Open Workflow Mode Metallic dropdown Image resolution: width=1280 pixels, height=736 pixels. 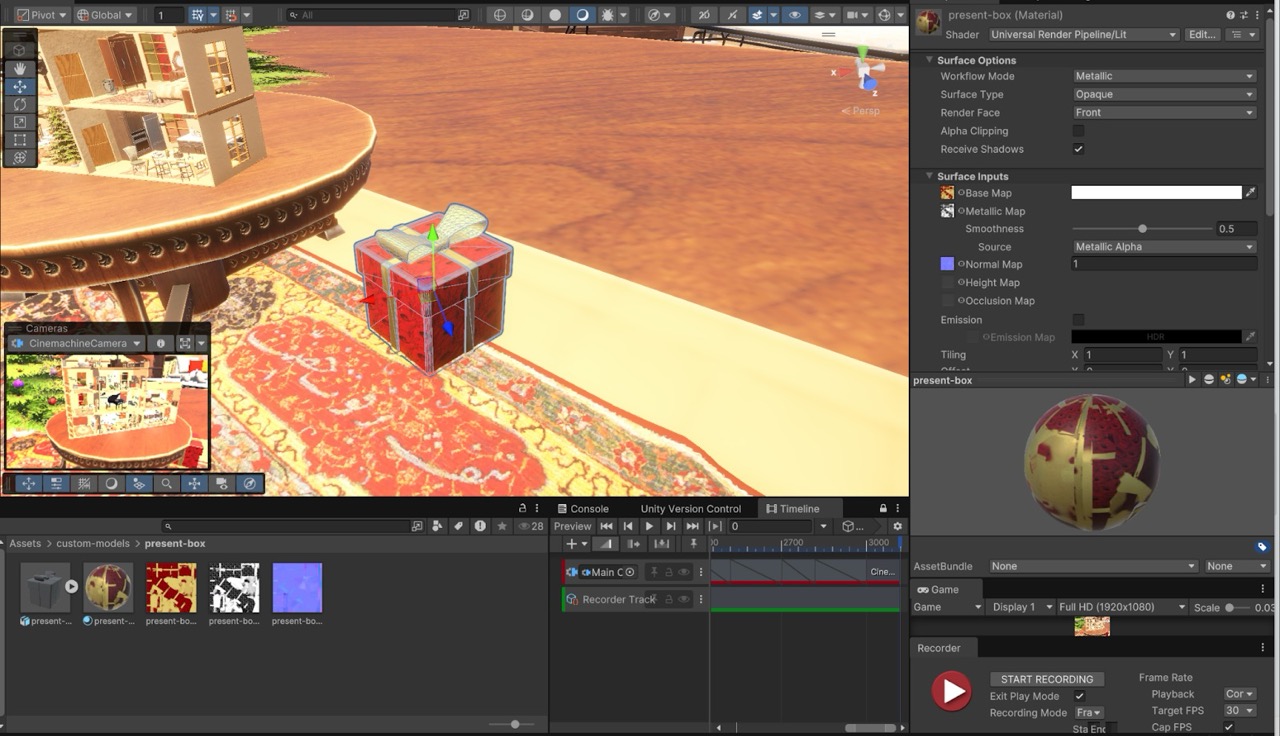1164,76
